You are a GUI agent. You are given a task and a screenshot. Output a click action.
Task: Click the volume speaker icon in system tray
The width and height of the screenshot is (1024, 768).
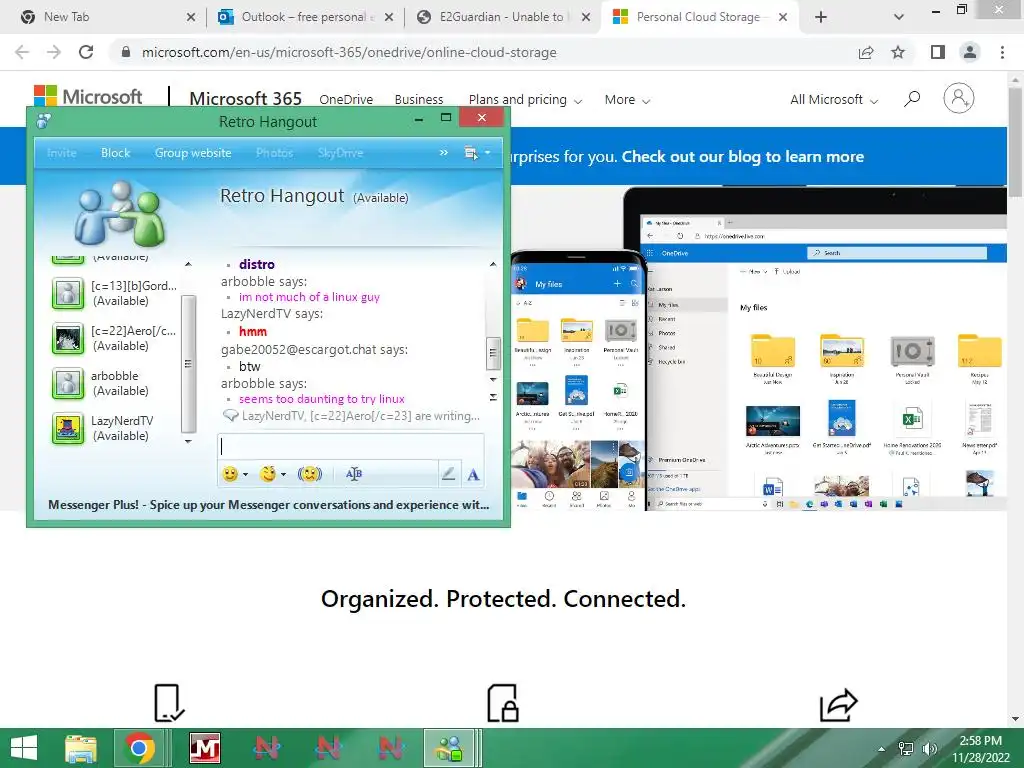click(x=930, y=748)
